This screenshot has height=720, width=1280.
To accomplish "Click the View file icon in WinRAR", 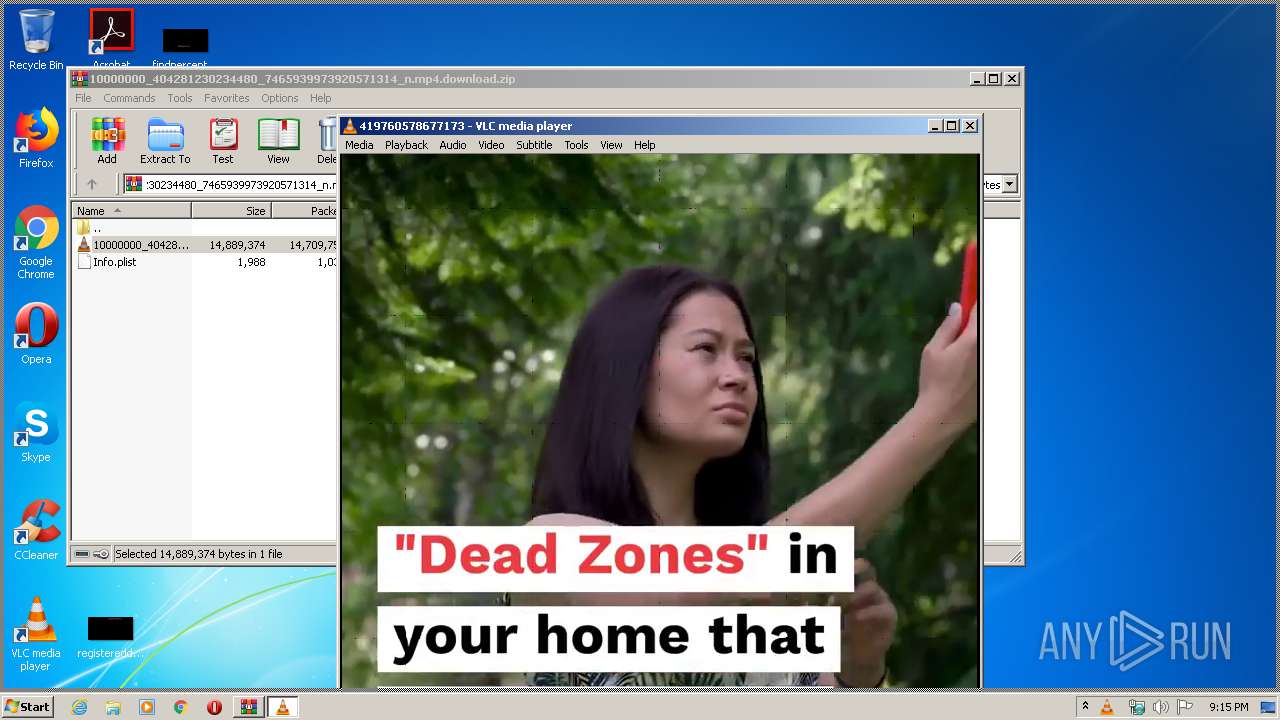I will pos(278,141).
